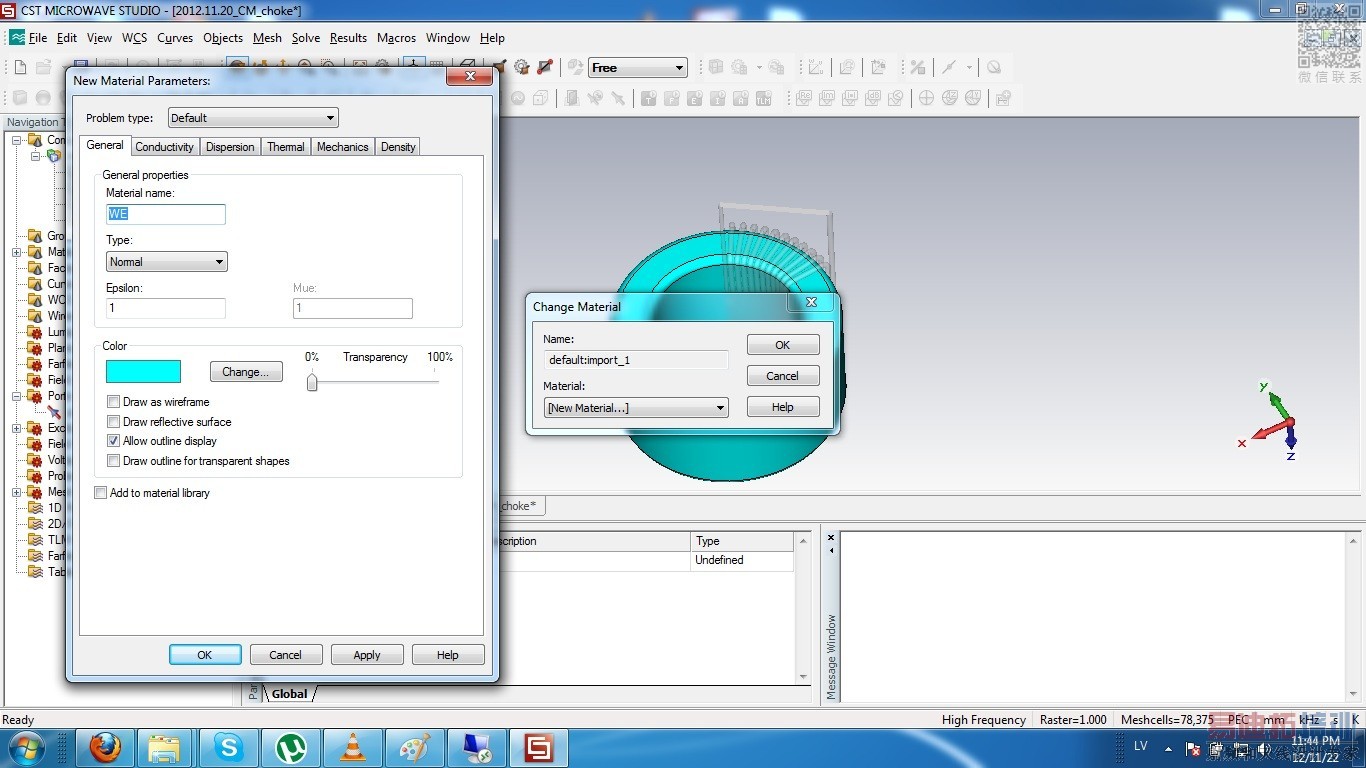Enable Draw outline for transparent shapes
Screen dimensions: 1366x768
pos(113,461)
